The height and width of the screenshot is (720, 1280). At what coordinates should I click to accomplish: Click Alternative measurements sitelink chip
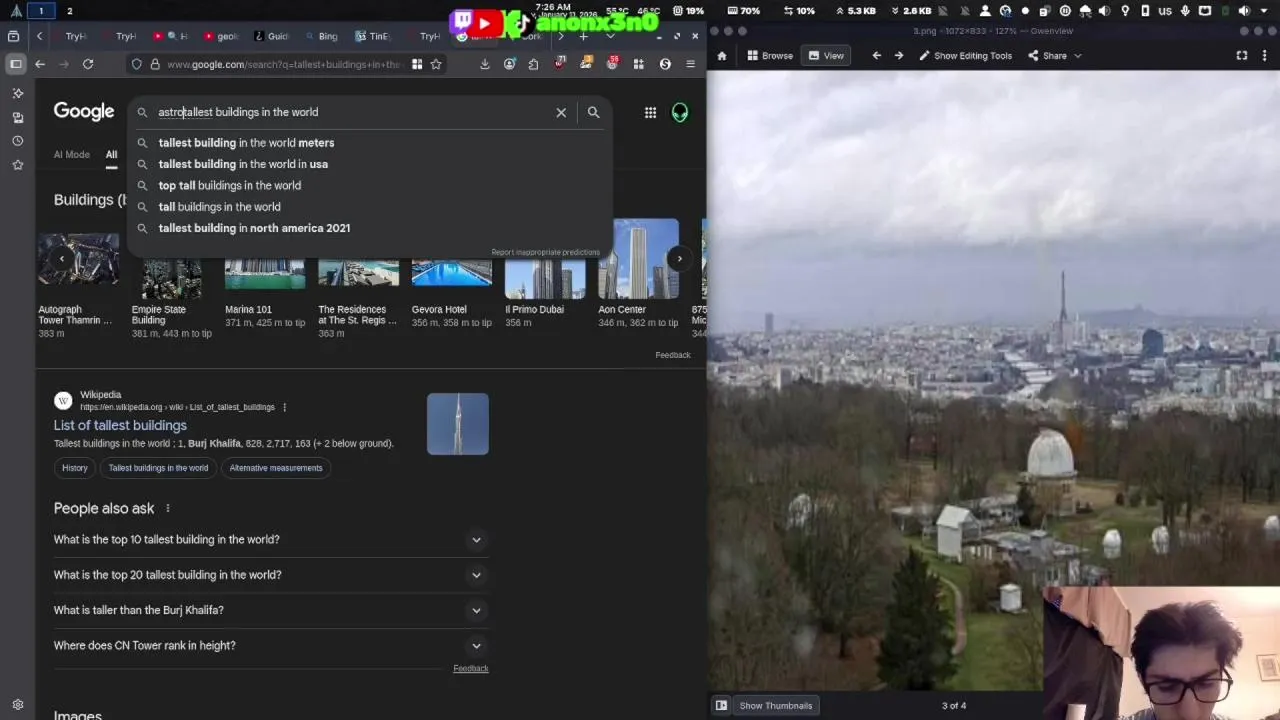(x=276, y=468)
